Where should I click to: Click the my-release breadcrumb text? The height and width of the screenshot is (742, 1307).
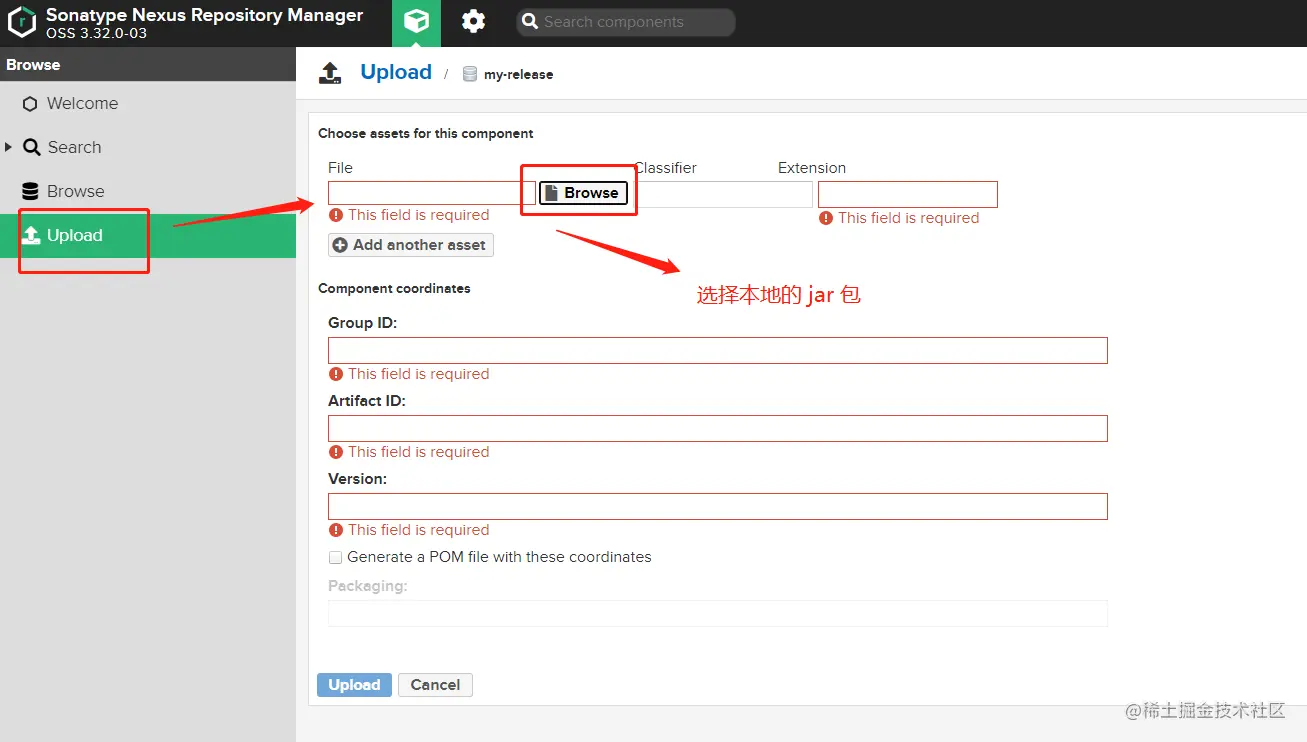518,74
